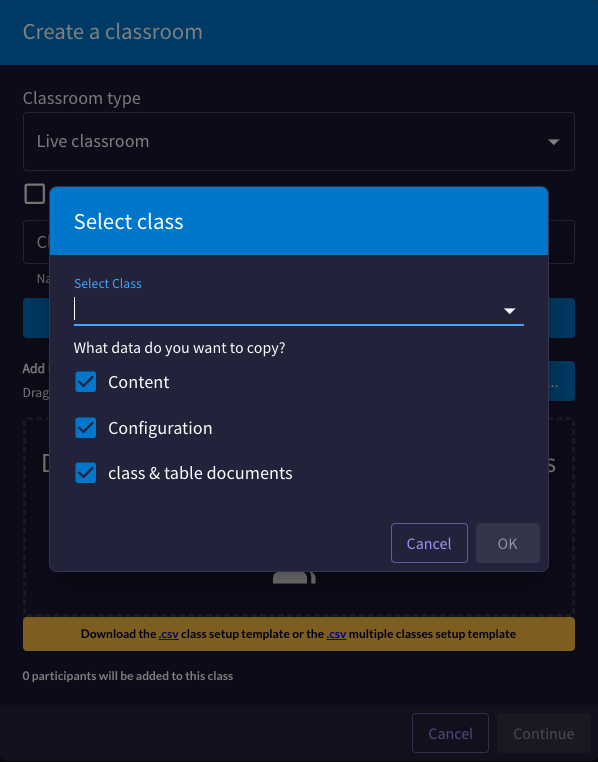Tick the checkbox below Classroom type
598x762 pixels.
coord(34,194)
